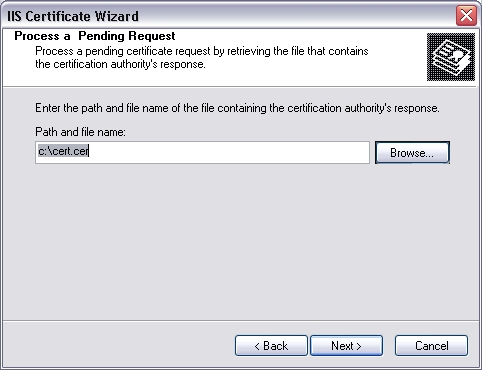
Task: Click the Enter the path instruction text
Action: [237, 108]
